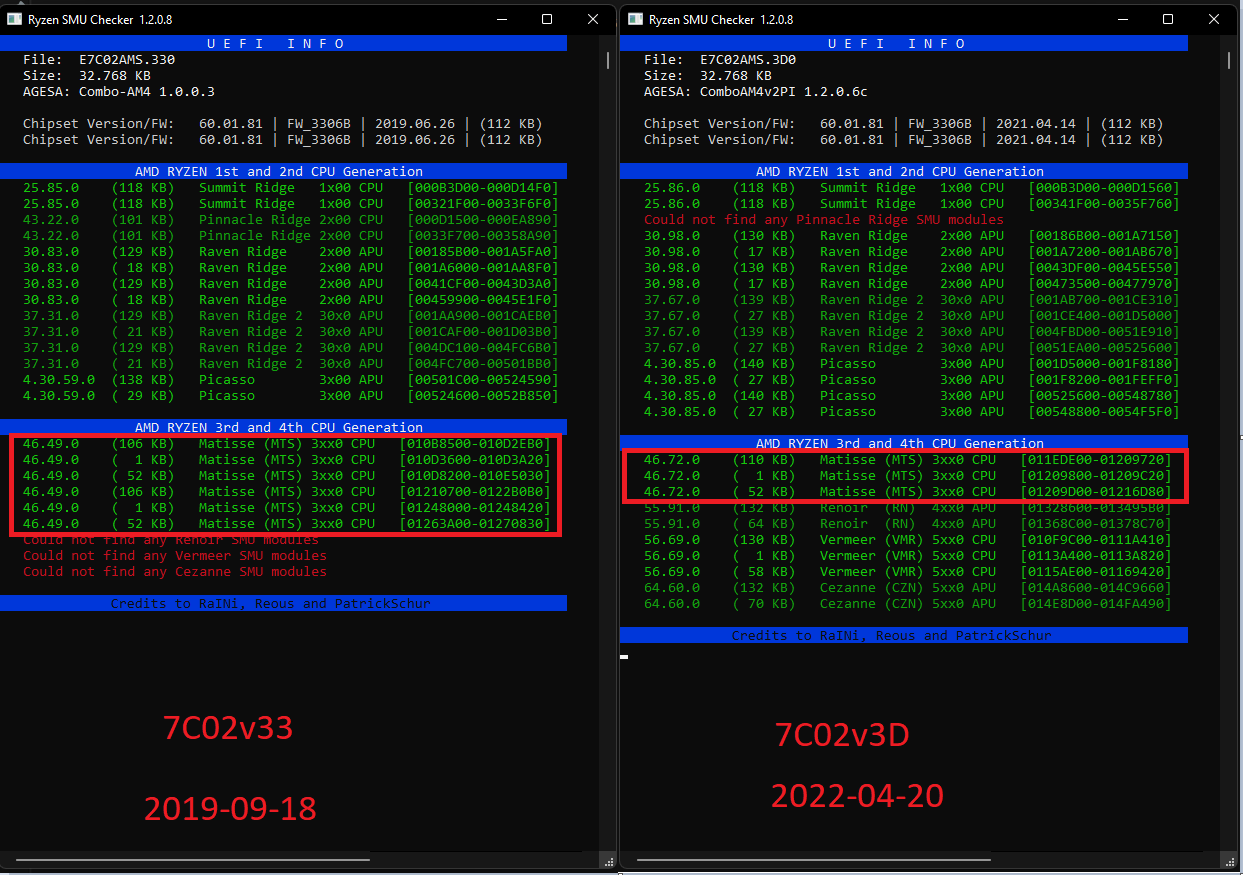1243x875 pixels.
Task: Close the left window showing E7C02AMS.330
Action: [x=594, y=19]
